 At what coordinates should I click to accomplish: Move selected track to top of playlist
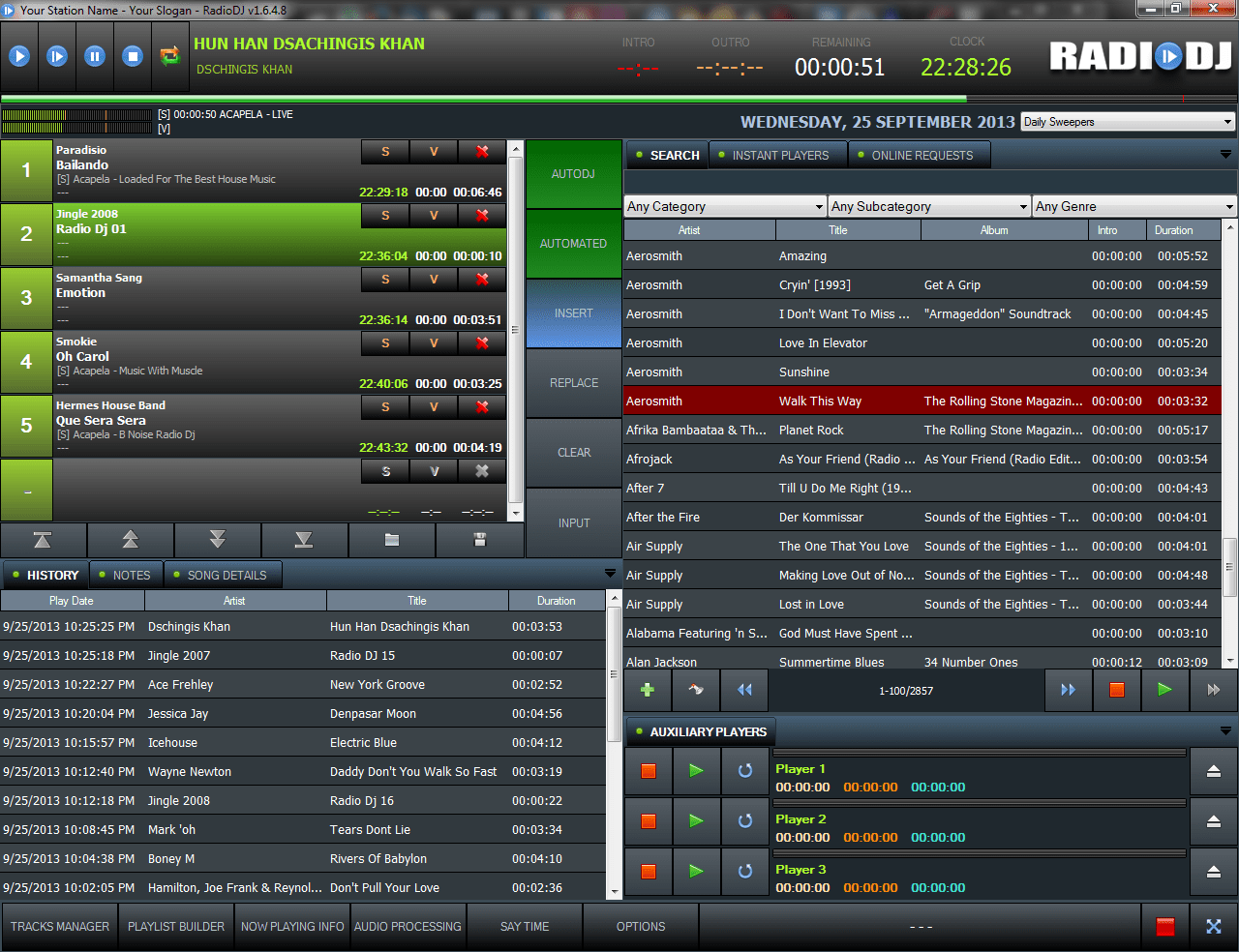tap(44, 541)
